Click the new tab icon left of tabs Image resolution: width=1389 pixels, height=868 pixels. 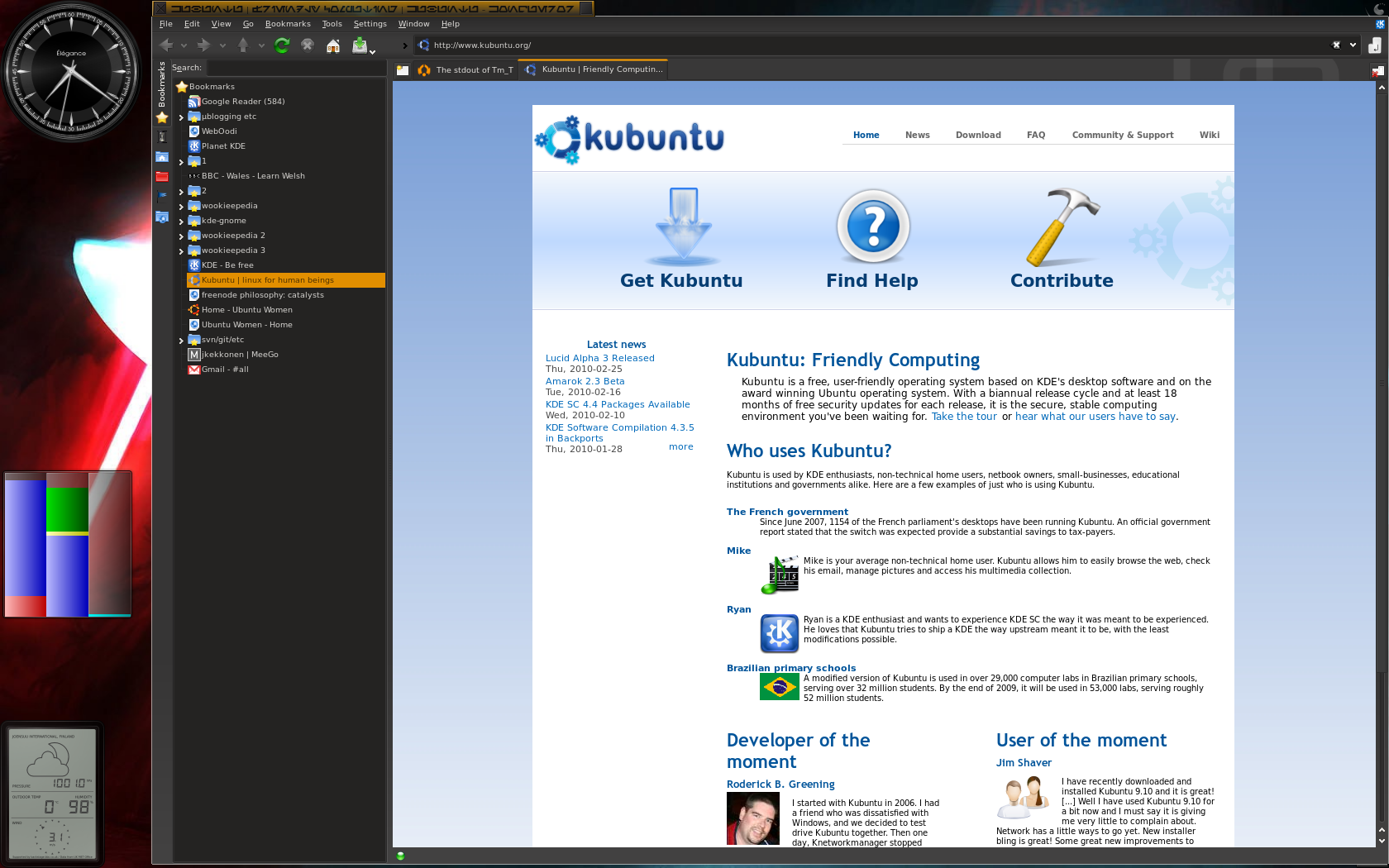[403, 70]
